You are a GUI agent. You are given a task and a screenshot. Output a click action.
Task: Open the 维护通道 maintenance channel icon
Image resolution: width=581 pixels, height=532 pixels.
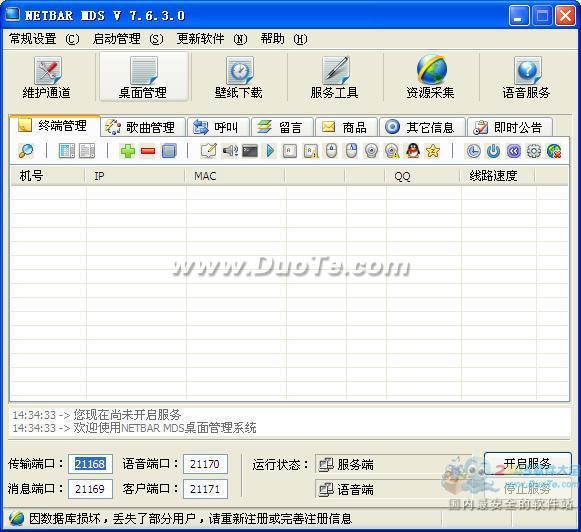47,77
